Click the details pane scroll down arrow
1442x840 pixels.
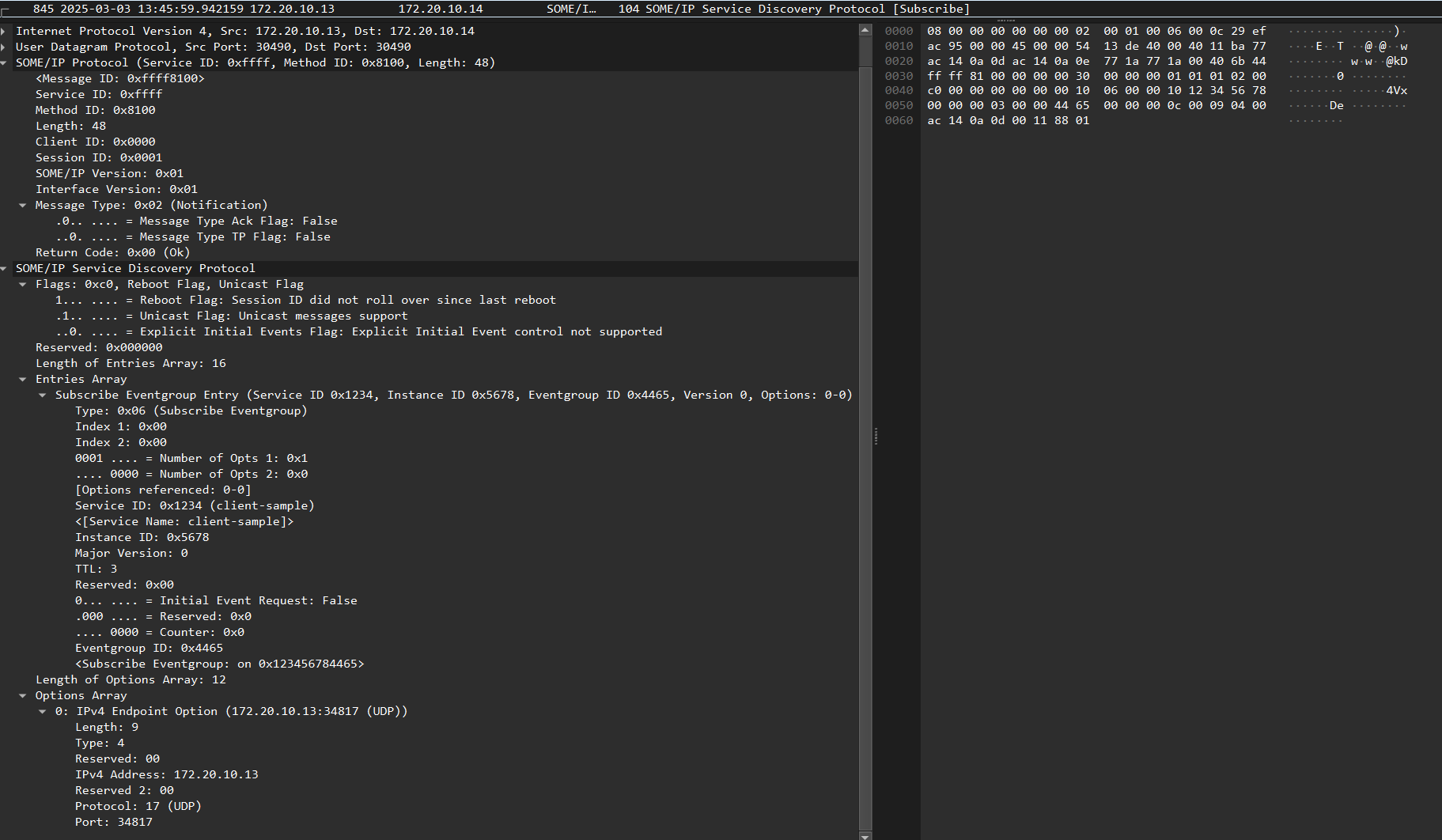click(865, 835)
